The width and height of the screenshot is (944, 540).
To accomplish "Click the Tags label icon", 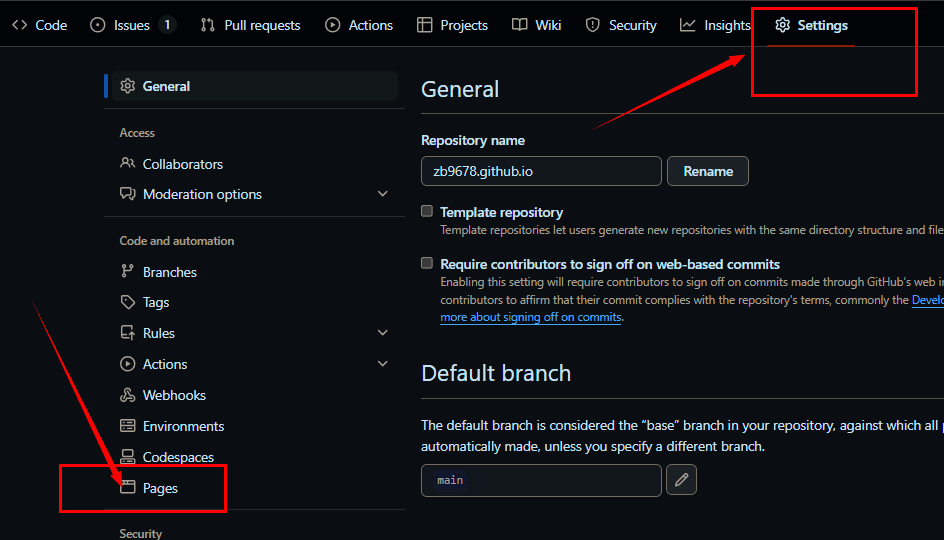I will pos(127,302).
